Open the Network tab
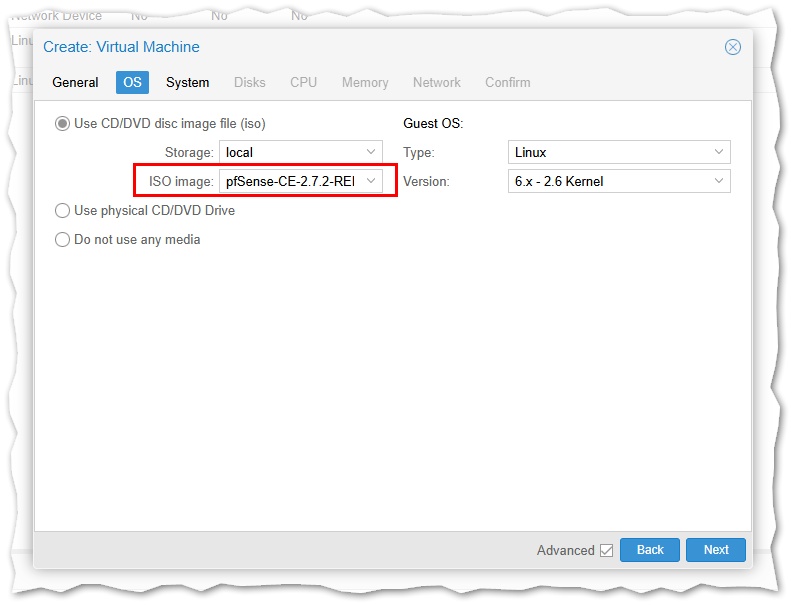The width and height of the screenshot is (792, 605). tap(437, 82)
